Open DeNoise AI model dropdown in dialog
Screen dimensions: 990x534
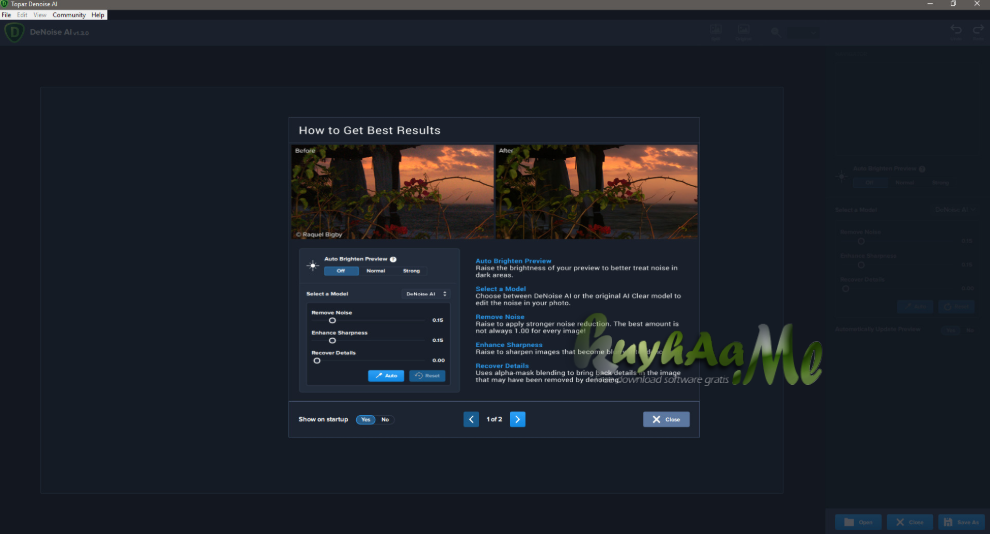(426, 294)
